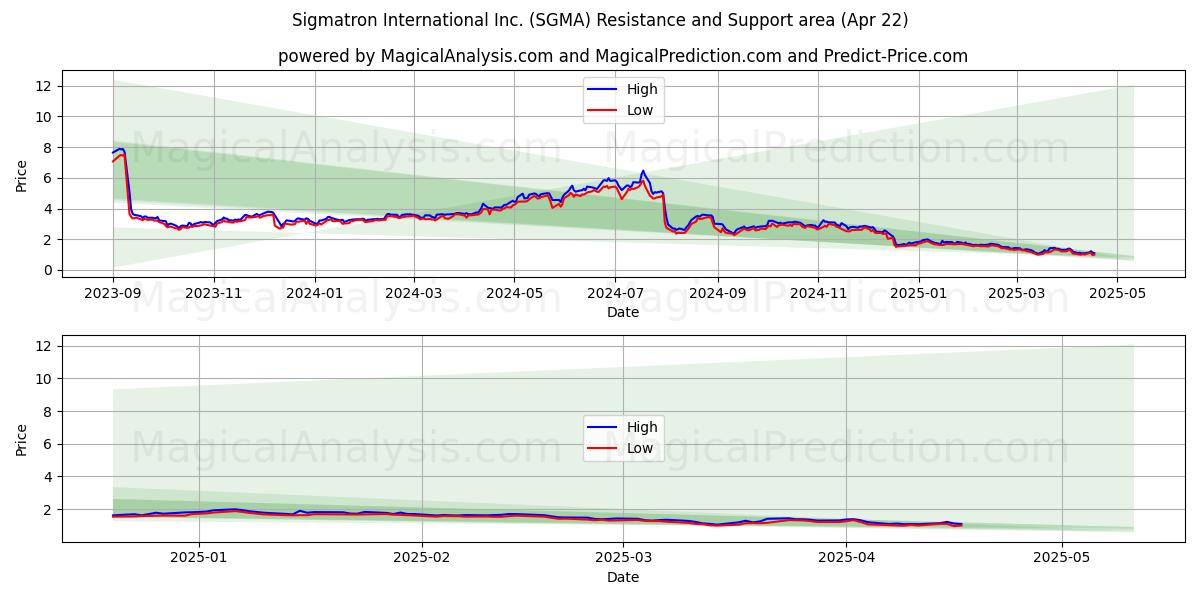The image size is (1200, 600).
Task: Click the price peak near 2024-07 in top chart
Action: (643, 171)
